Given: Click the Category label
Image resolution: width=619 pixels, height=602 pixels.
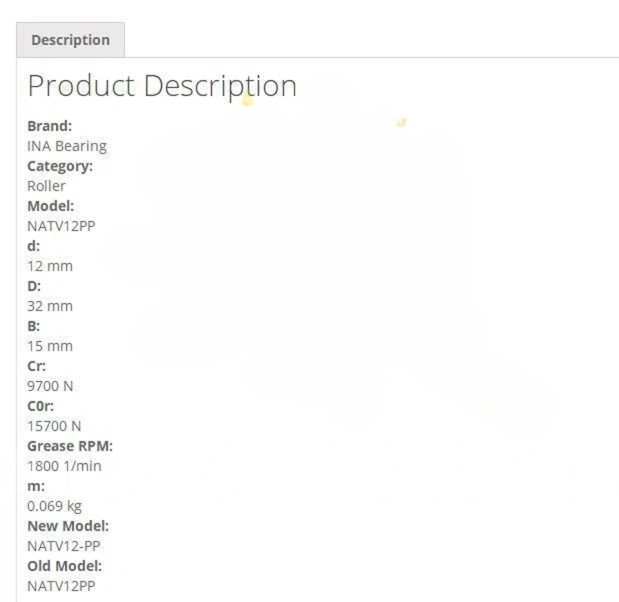Looking at the screenshot, I should [x=60, y=167].
